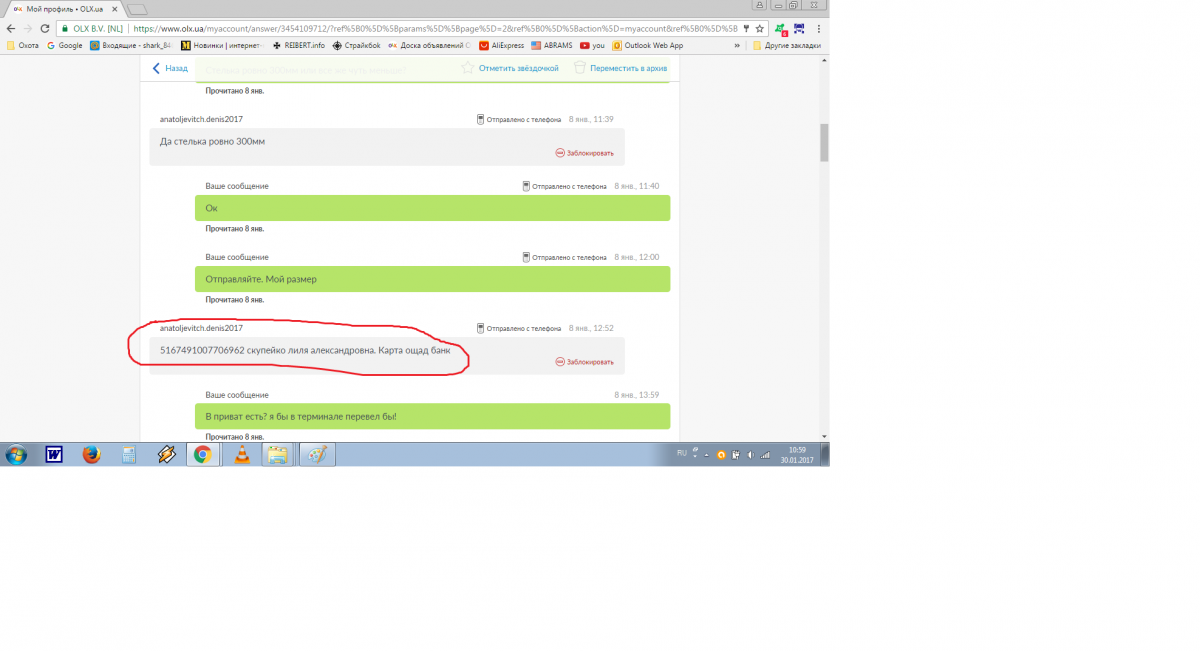Open the YouTube 'you' bookmark
This screenshot has height=651, width=1200.
coord(593,45)
